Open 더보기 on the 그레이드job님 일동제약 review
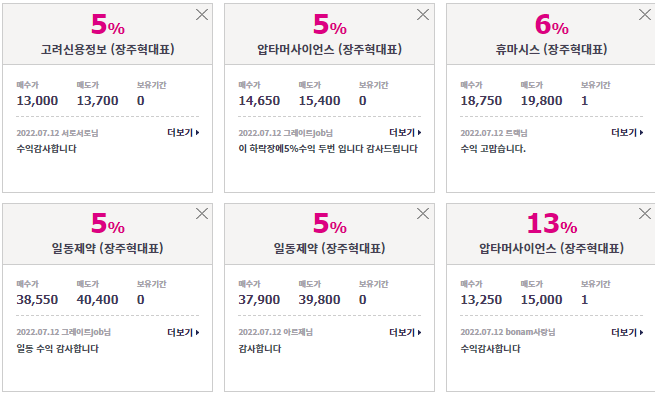The width and height of the screenshot is (660, 396). tap(184, 332)
